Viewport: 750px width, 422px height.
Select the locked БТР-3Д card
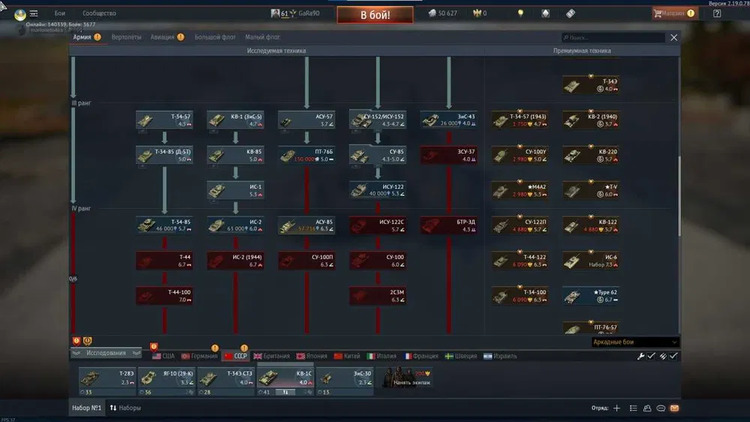449,226
